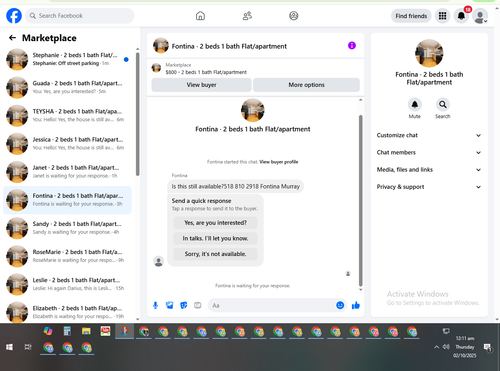Viewport: 500px width, 371px height.
Task: Expand Customize chat section
Action: 429,135
